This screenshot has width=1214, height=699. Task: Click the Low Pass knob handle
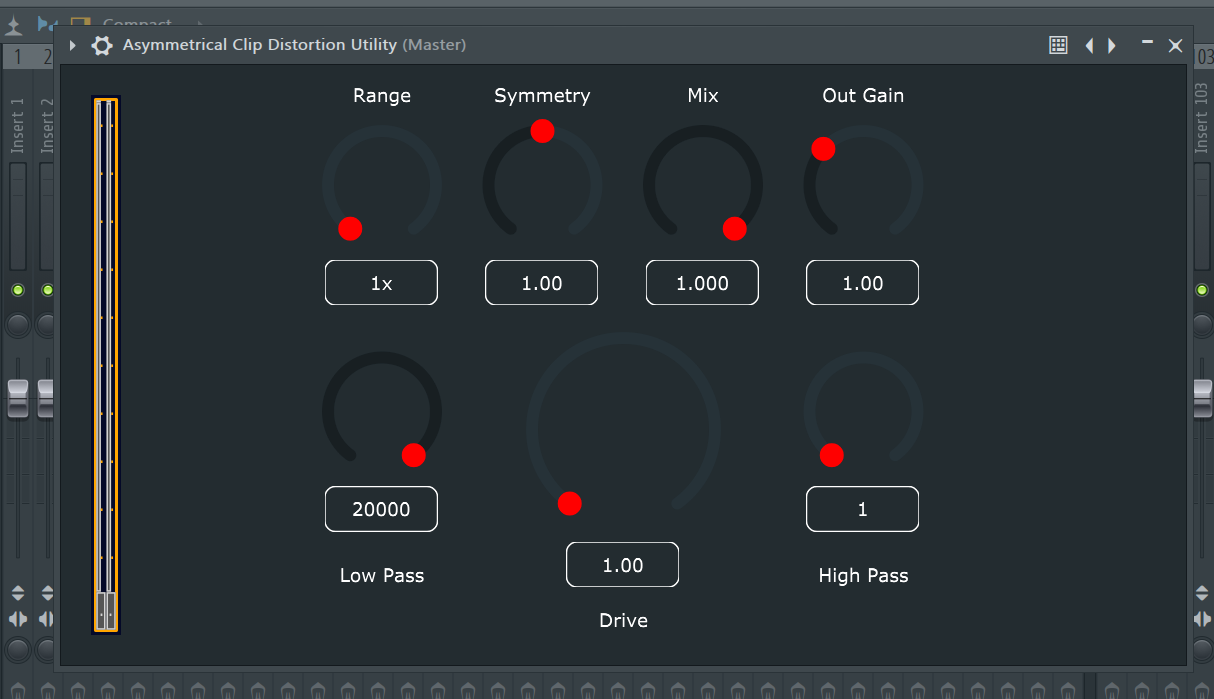[x=414, y=455]
